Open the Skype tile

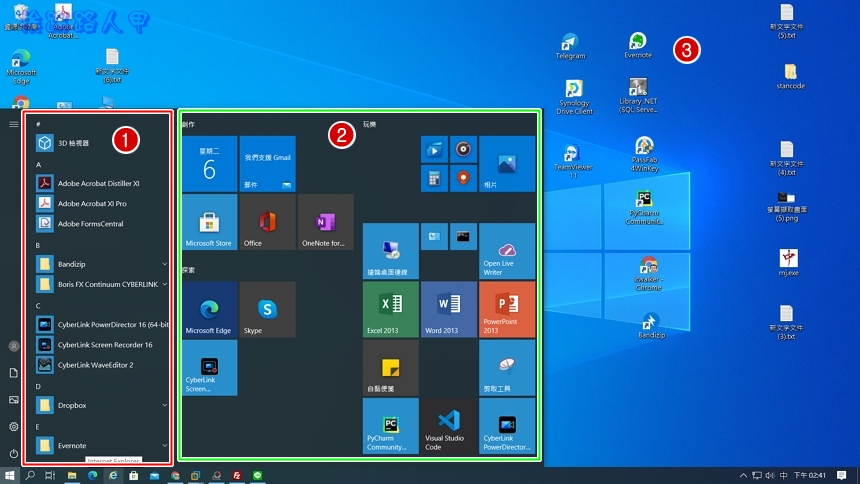click(x=268, y=309)
